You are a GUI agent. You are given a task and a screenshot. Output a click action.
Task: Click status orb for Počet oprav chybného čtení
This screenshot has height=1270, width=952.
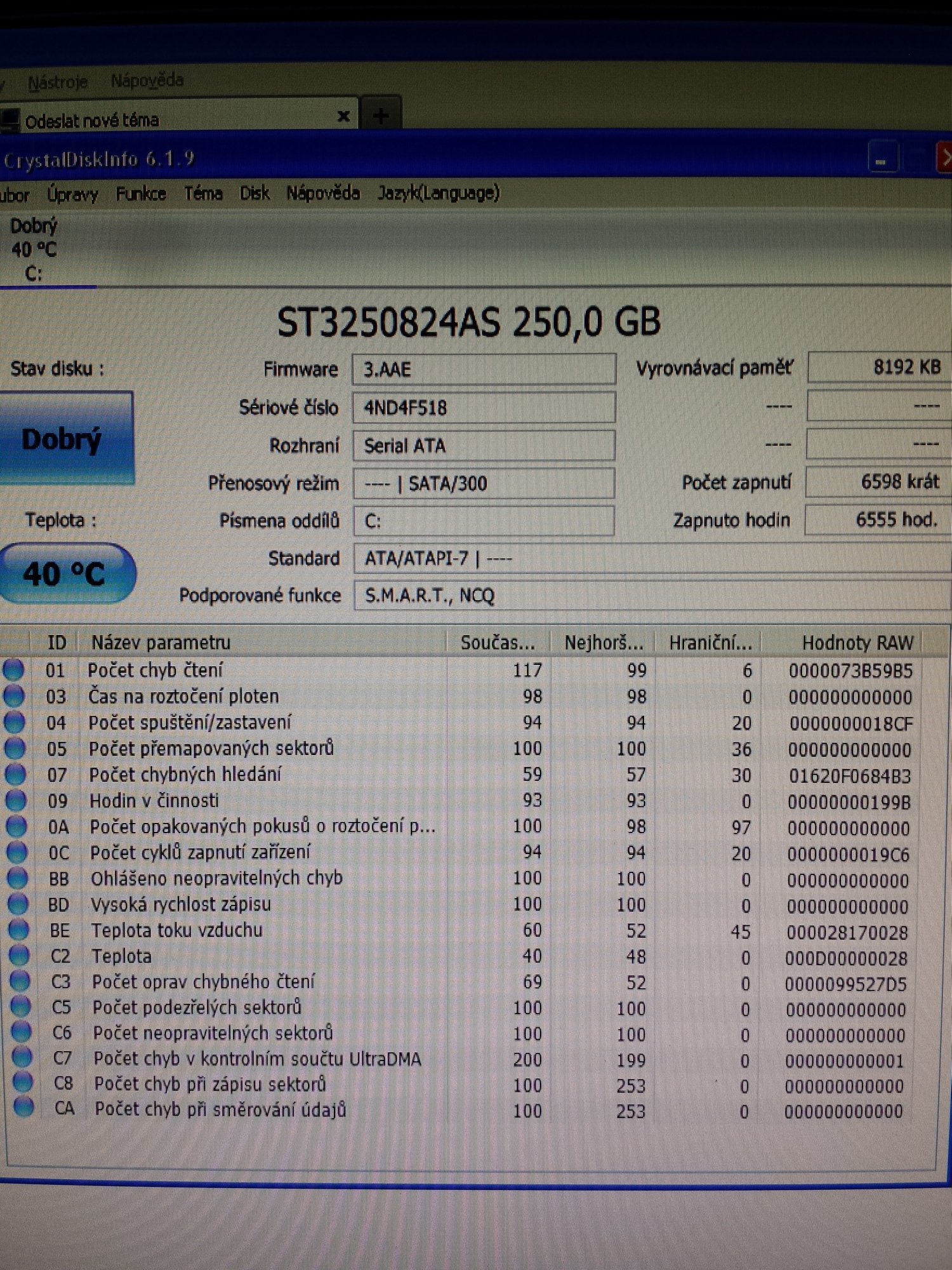[20, 982]
